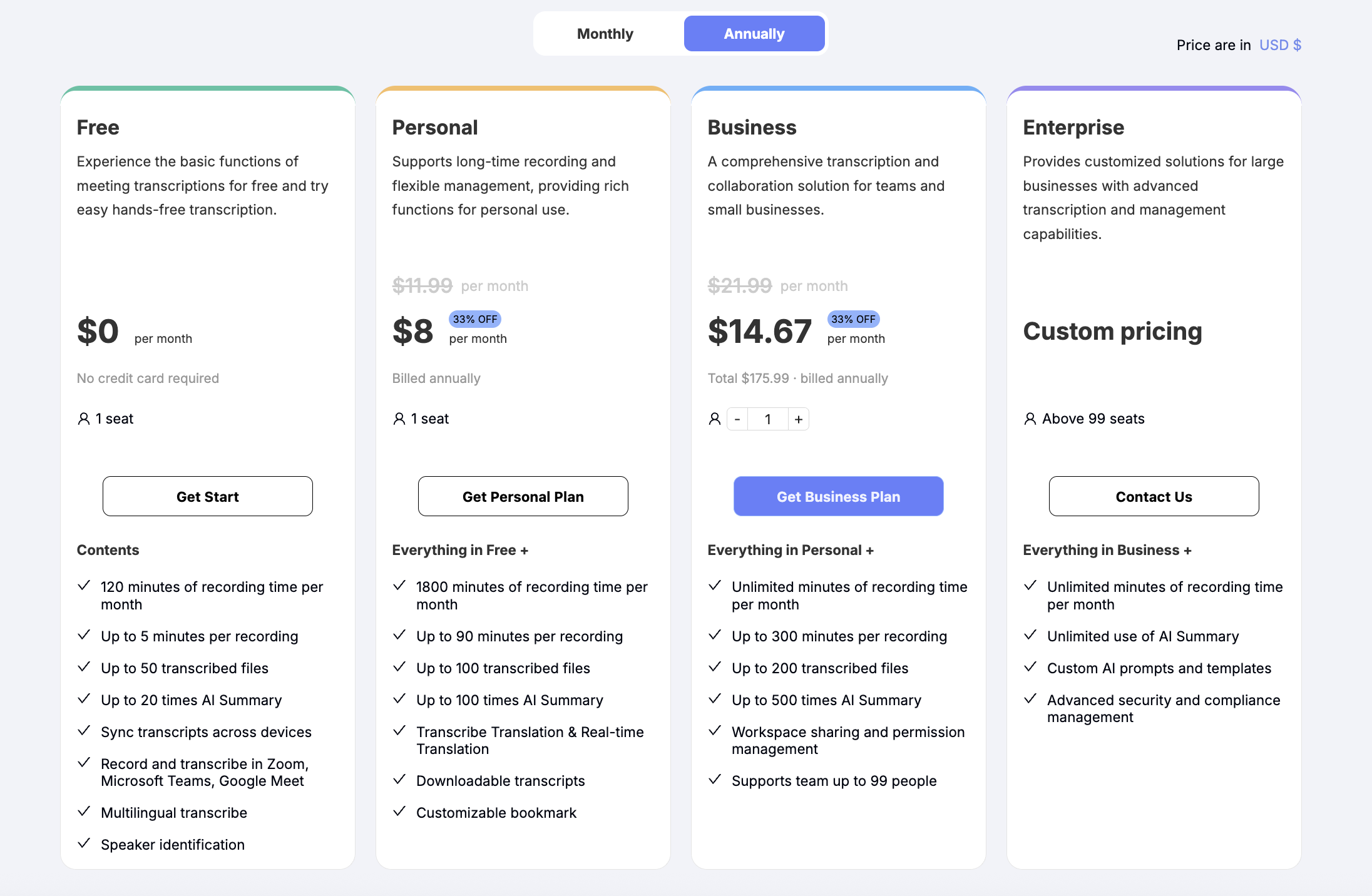Click the 33% OFF badge on Personal
This screenshot has height=896, width=1372.
point(475,319)
